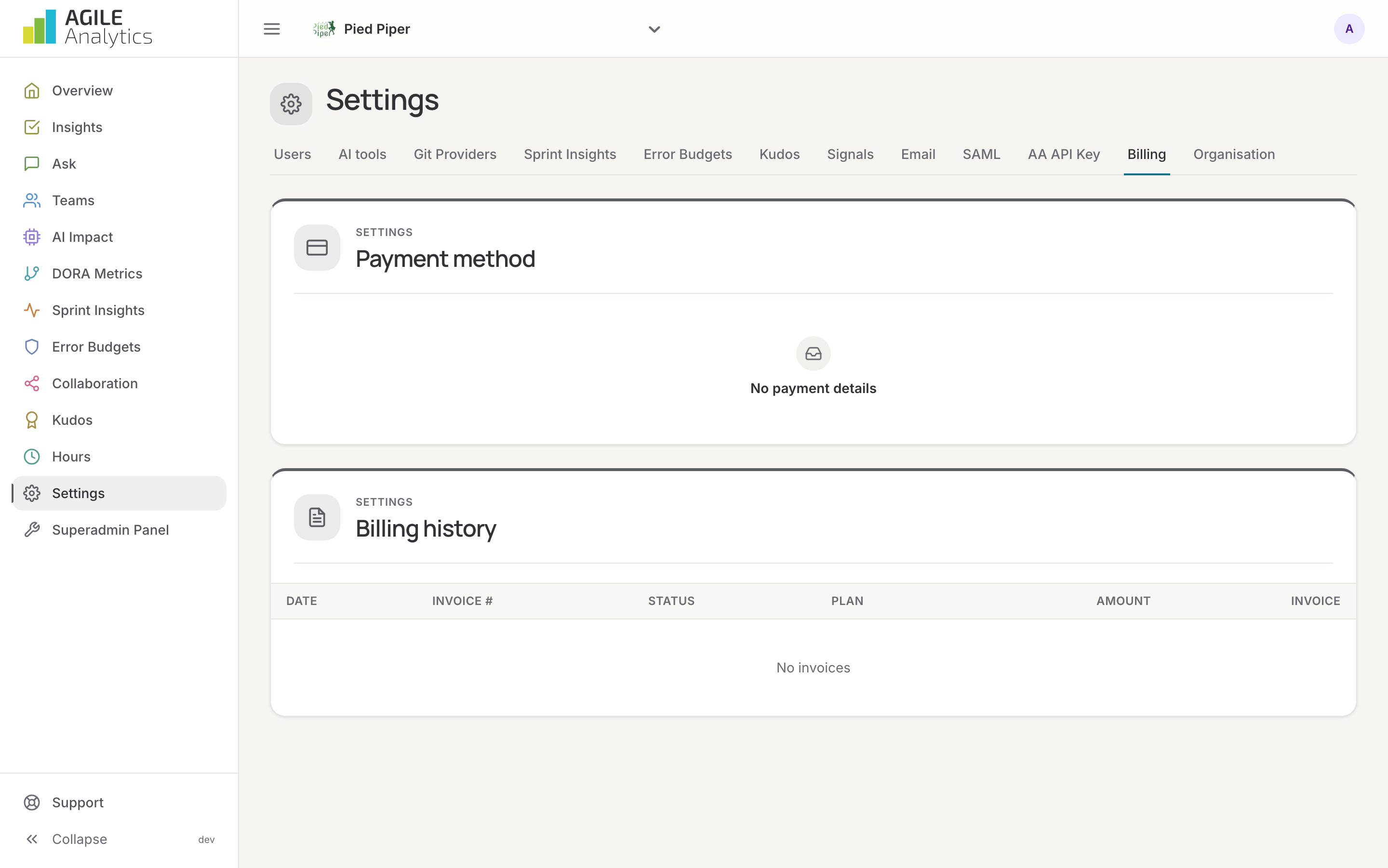Click the Settings gear icon in sidebar
This screenshot has width=1388, height=868.
pyautogui.click(x=32, y=493)
